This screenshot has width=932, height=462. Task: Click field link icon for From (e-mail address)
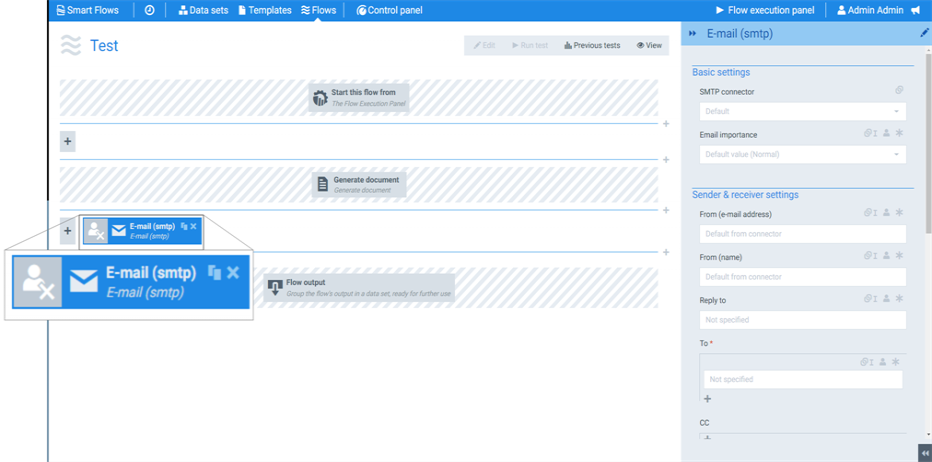pos(870,212)
